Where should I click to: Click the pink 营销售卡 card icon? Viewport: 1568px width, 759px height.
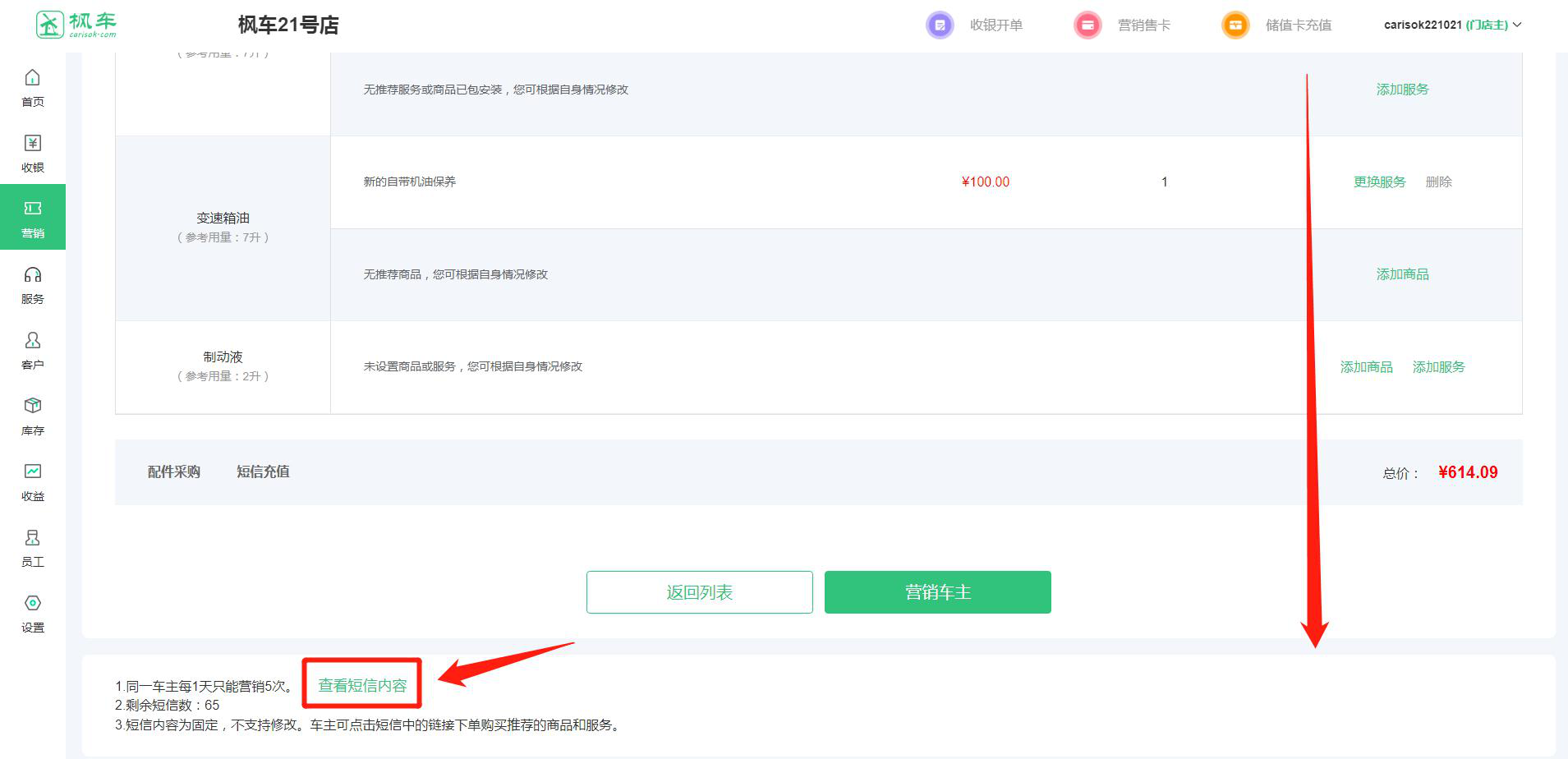[1087, 25]
